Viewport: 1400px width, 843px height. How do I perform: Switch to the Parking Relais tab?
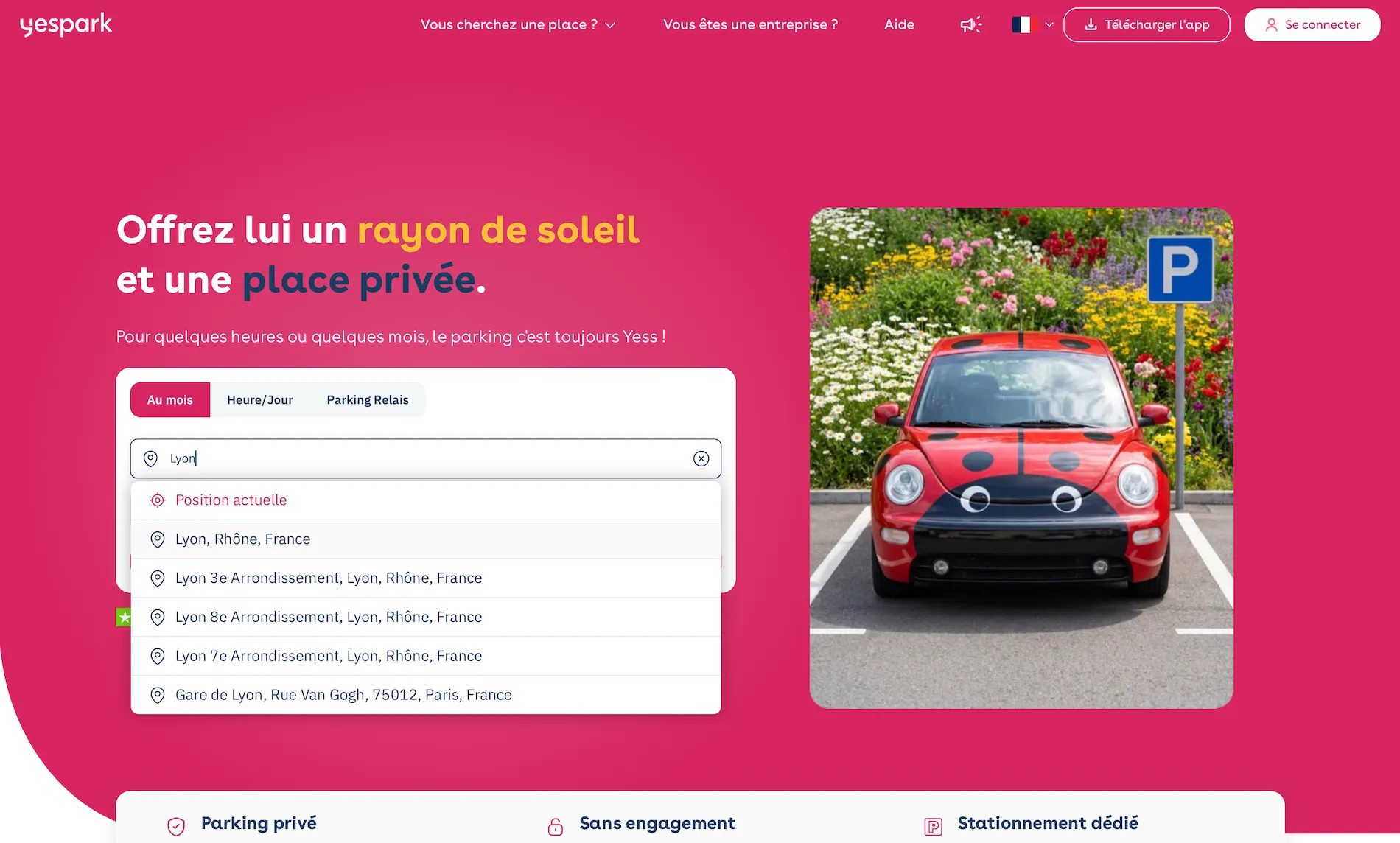click(x=367, y=399)
